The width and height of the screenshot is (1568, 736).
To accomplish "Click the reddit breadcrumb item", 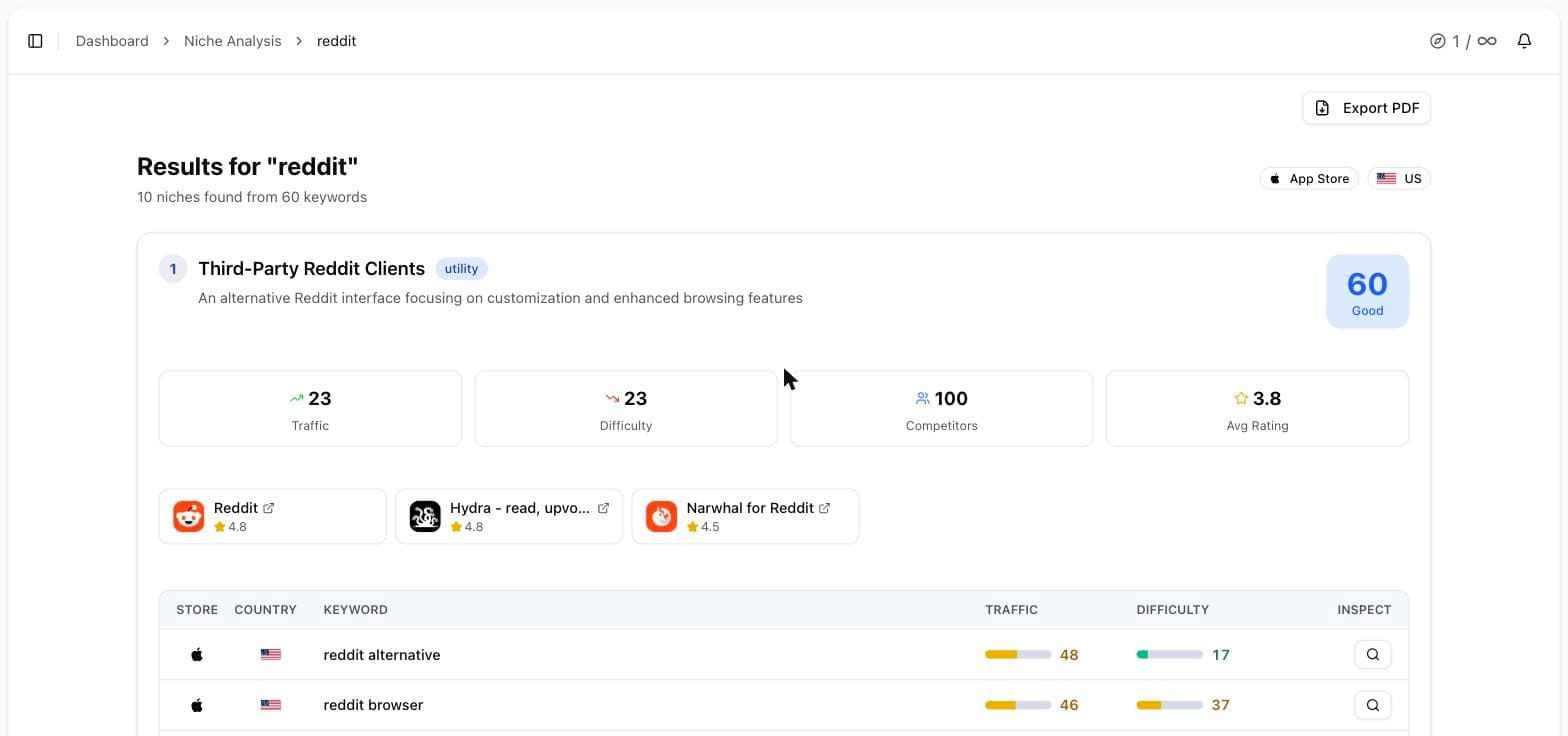I will [x=336, y=41].
